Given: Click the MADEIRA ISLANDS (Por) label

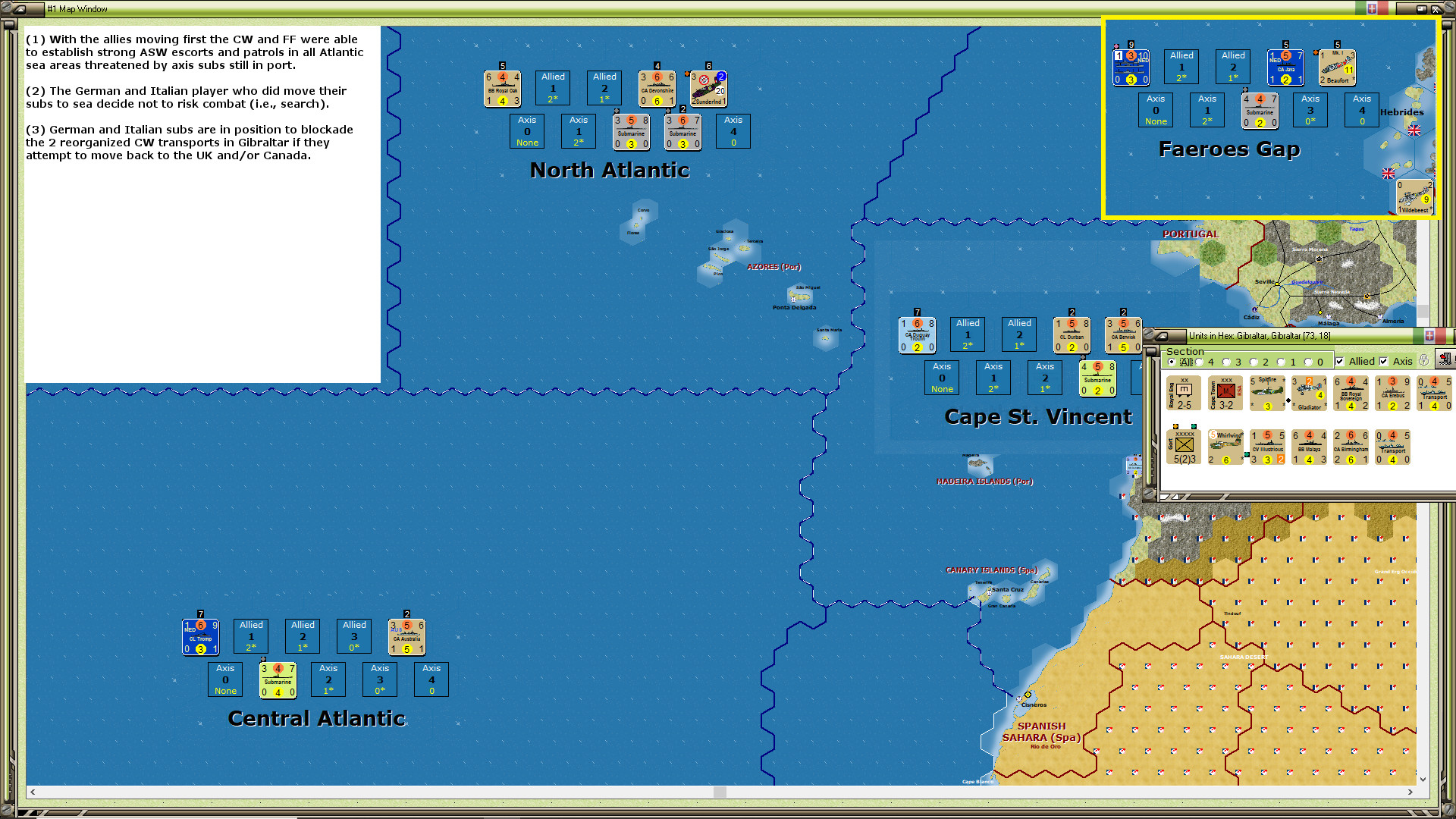Looking at the screenshot, I should pyautogui.click(x=984, y=482).
